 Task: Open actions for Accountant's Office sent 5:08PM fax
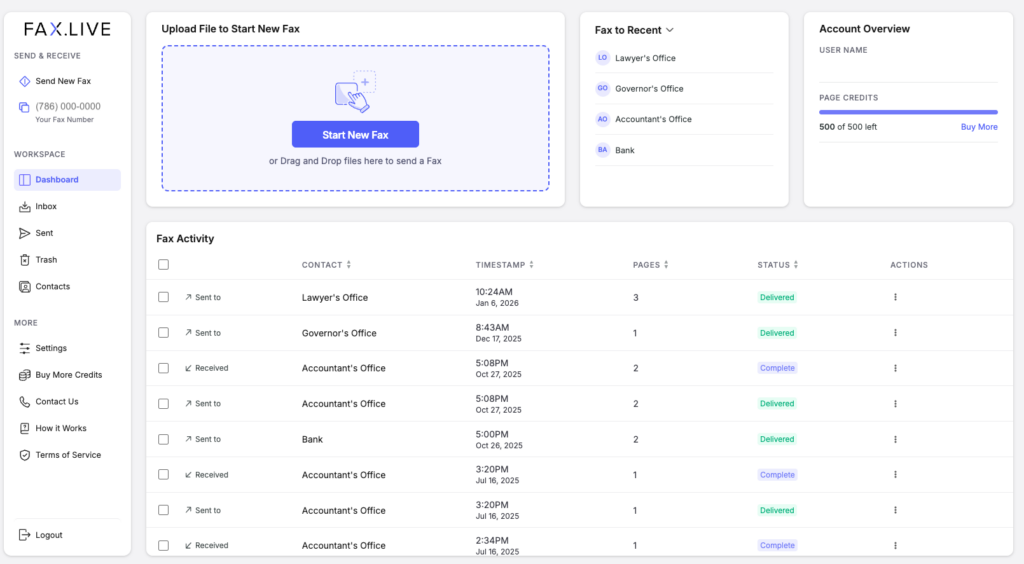(895, 403)
